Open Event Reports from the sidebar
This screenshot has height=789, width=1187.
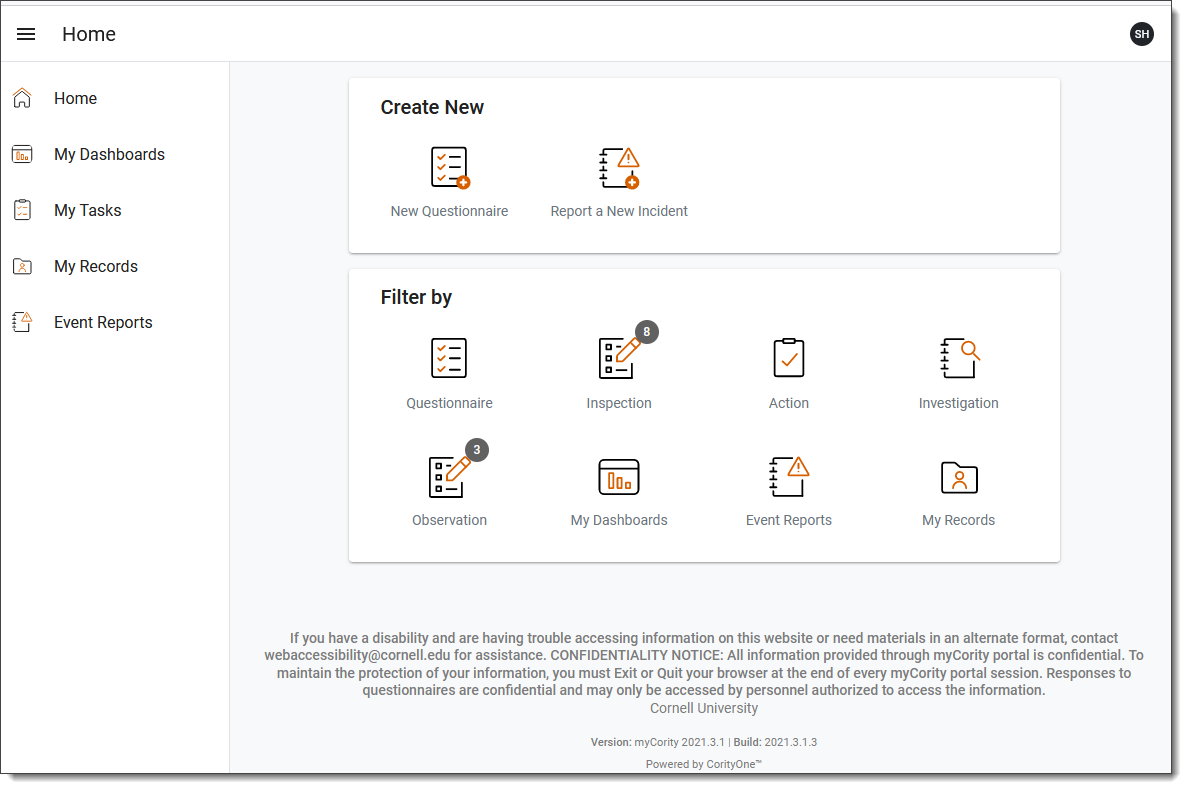point(103,322)
